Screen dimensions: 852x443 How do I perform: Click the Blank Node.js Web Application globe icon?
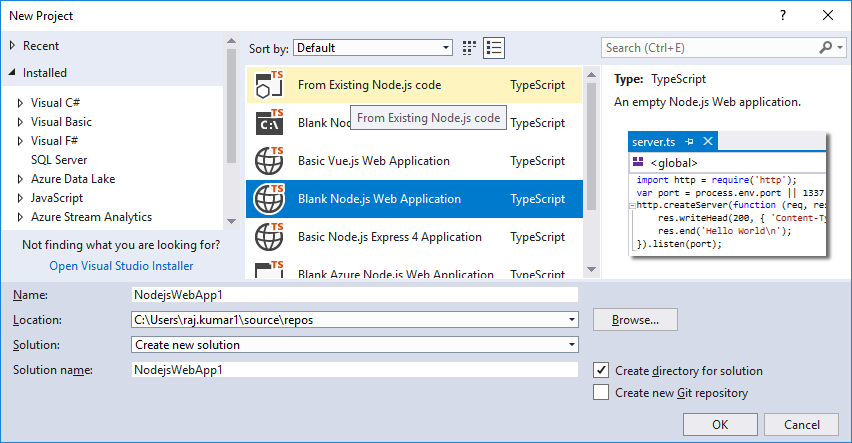(x=269, y=199)
